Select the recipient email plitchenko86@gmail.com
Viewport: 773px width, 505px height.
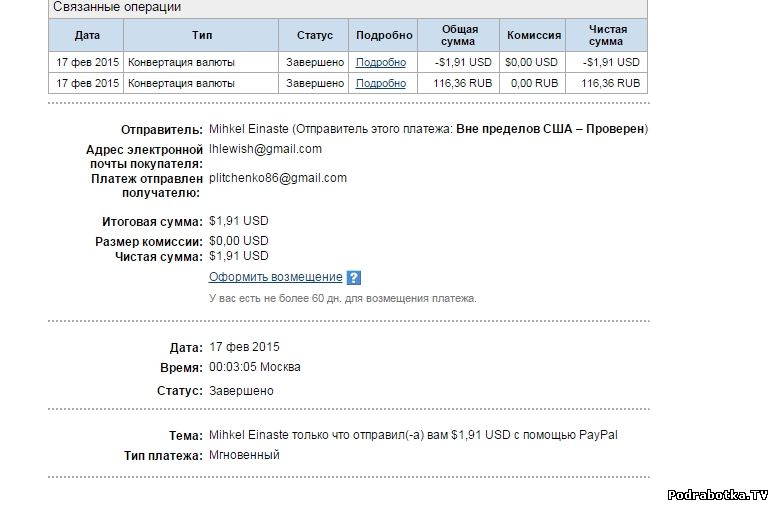[x=278, y=178]
